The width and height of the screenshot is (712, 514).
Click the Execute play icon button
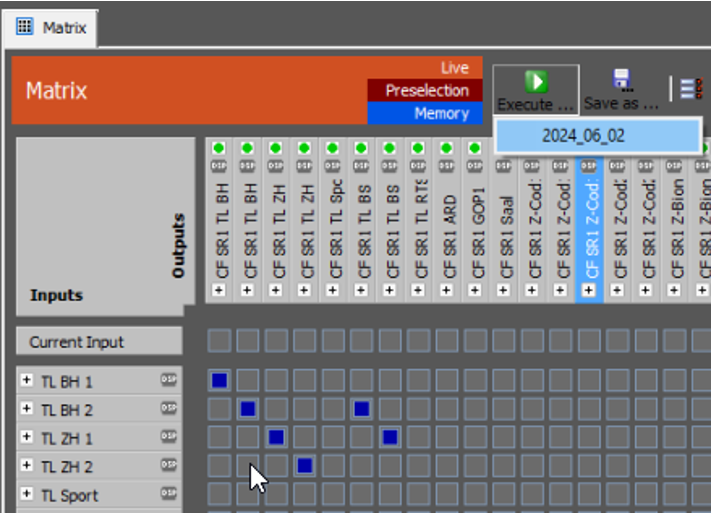(x=536, y=82)
